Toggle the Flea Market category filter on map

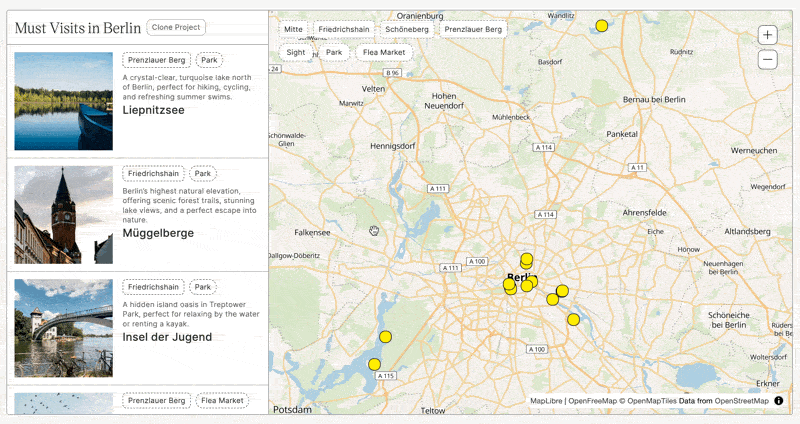(384, 53)
